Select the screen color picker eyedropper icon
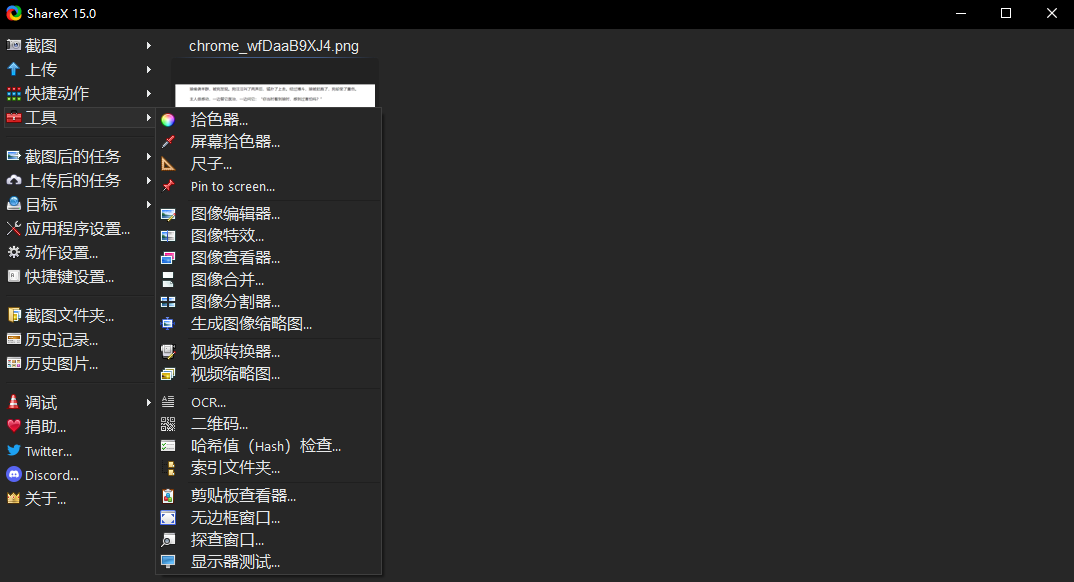The height and width of the screenshot is (582, 1074). pyautogui.click(x=168, y=142)
